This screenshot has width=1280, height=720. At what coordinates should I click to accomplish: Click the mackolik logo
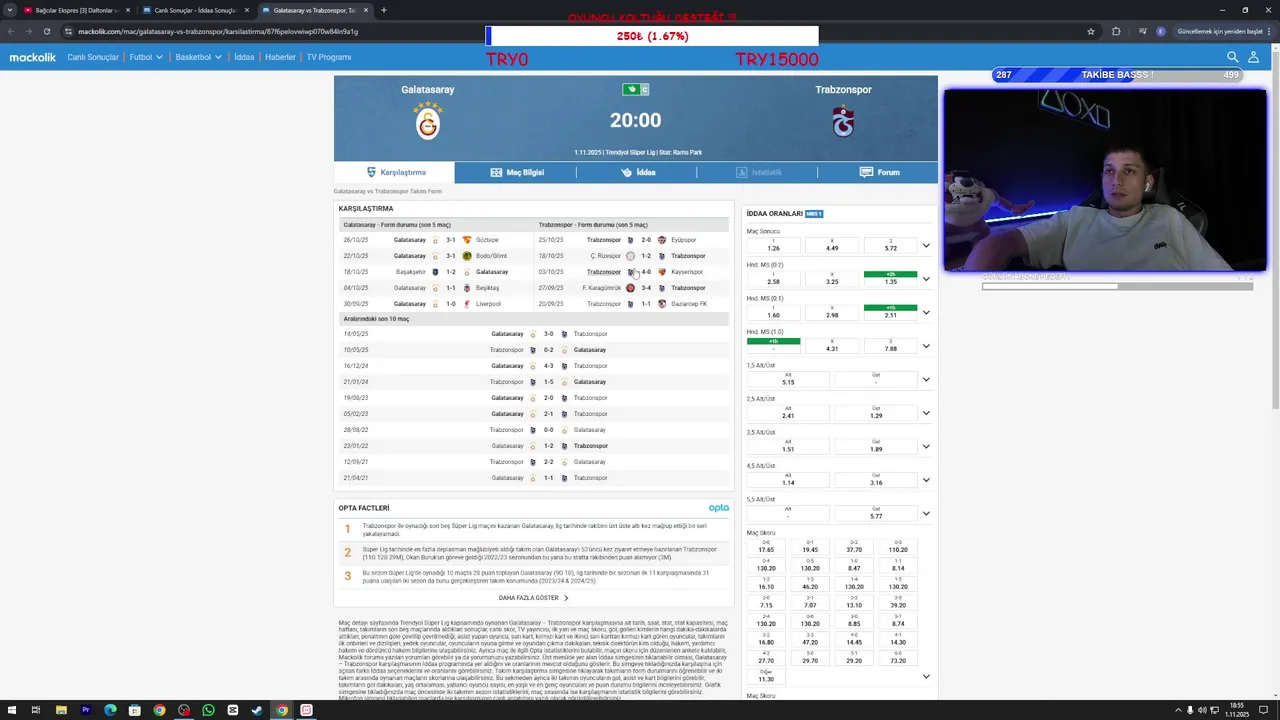(33, 57)
